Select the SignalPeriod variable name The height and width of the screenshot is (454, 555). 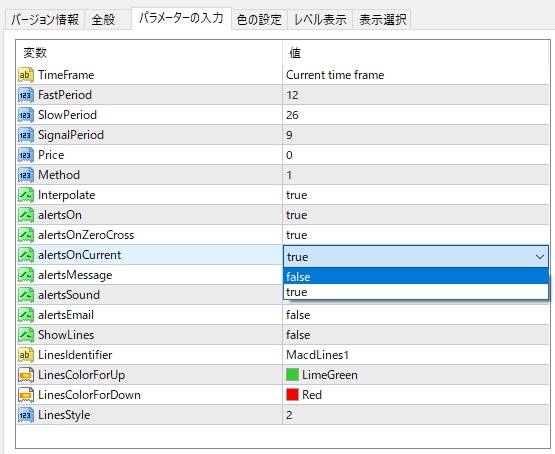point(71,135)
